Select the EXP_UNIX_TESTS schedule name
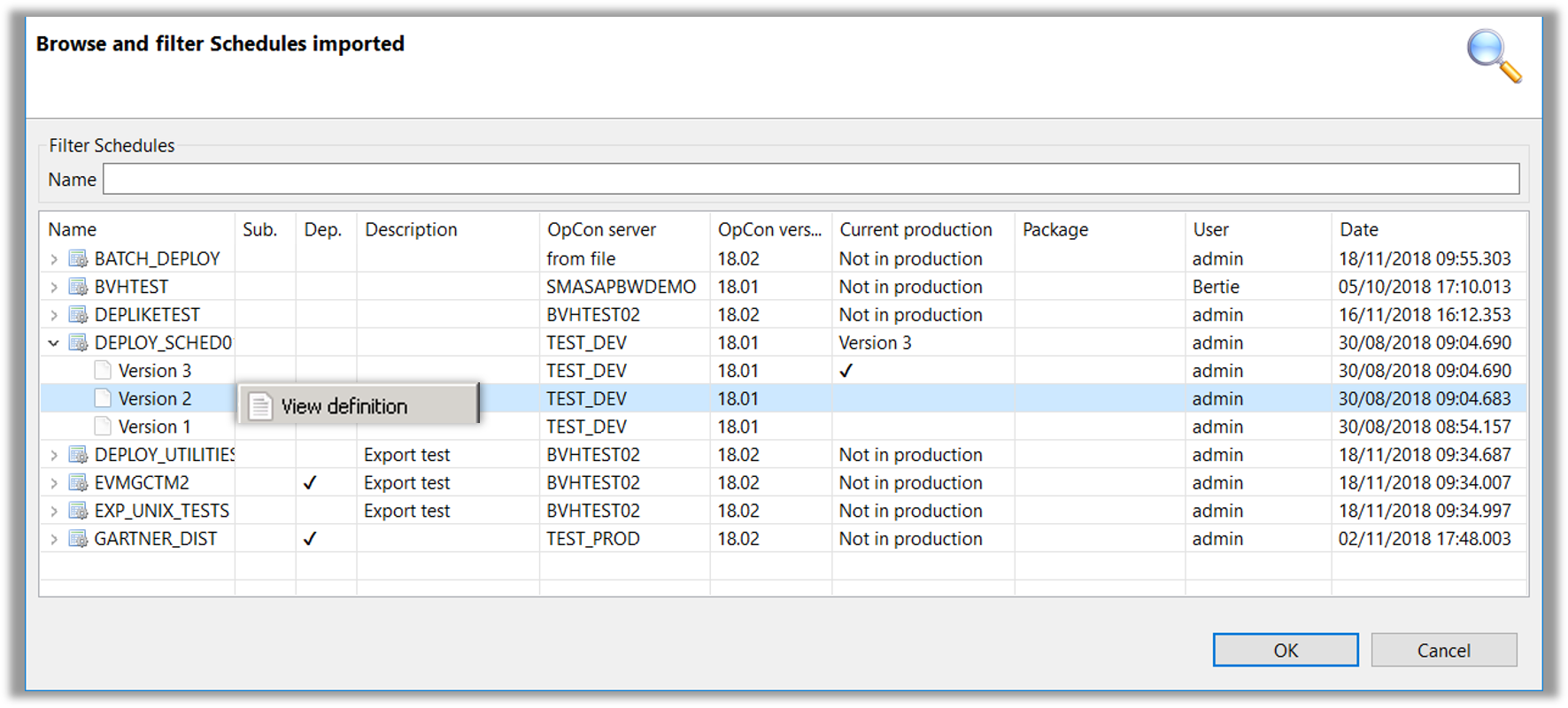This screenshot has height=708, width=1568. point(162,511)
